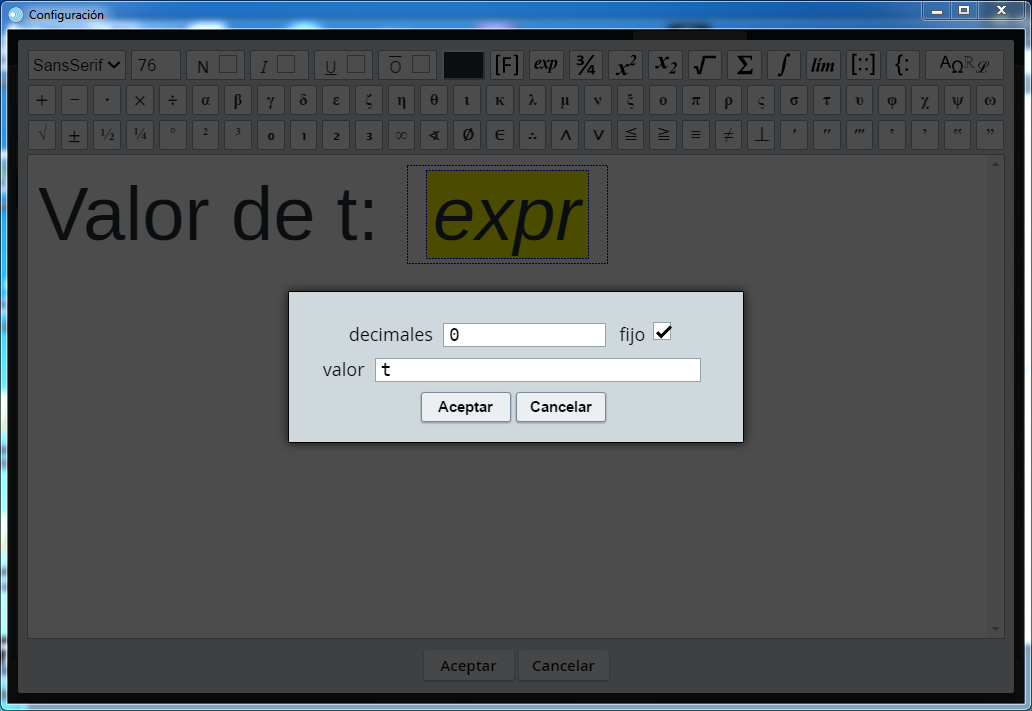
Task: Open the text color swatch
Action: [463, 65]
